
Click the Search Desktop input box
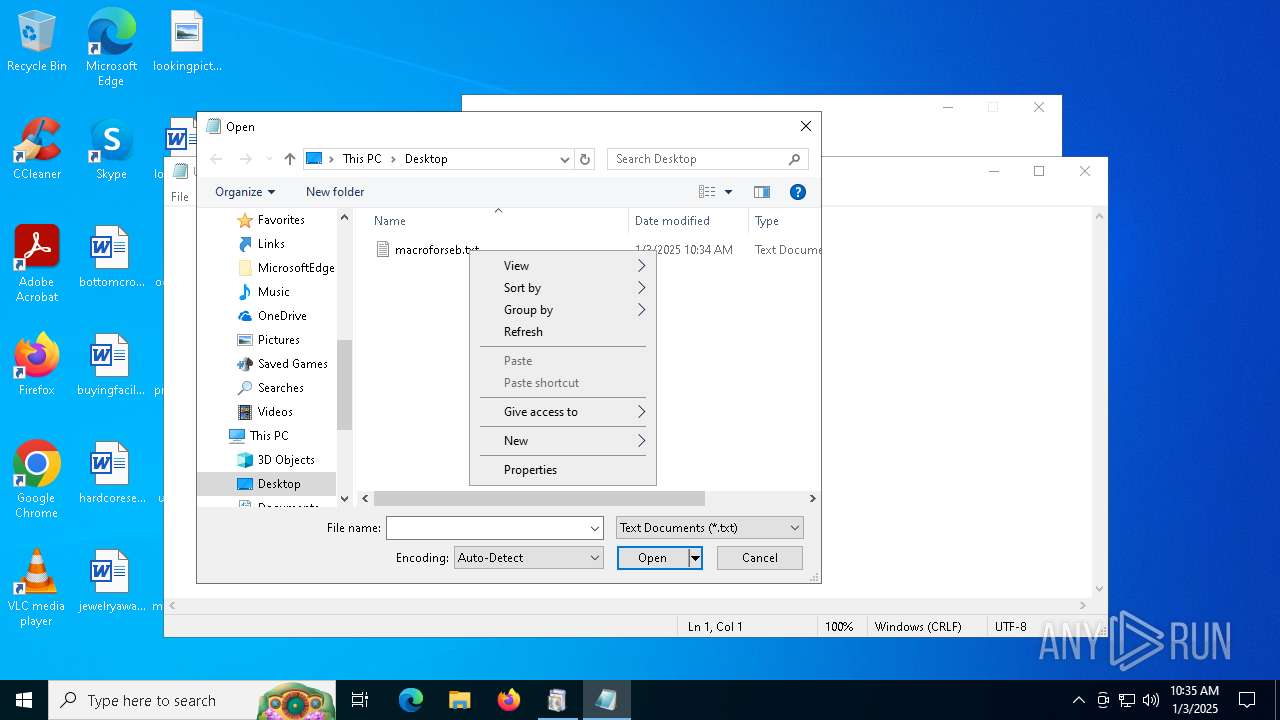click(x=696, y=159)
